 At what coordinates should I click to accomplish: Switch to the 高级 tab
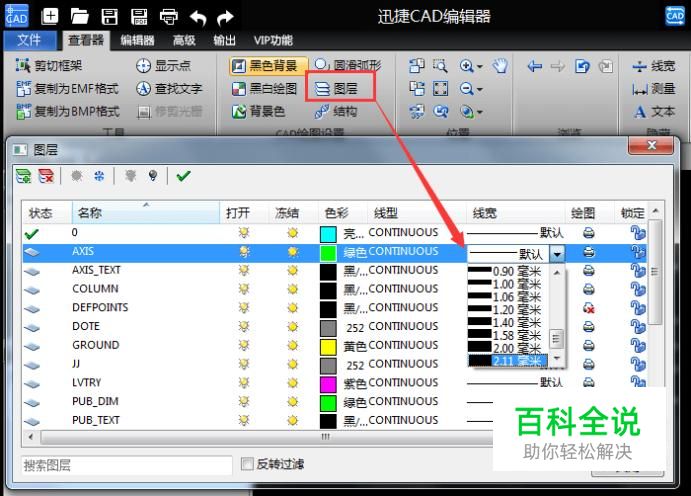184,41
